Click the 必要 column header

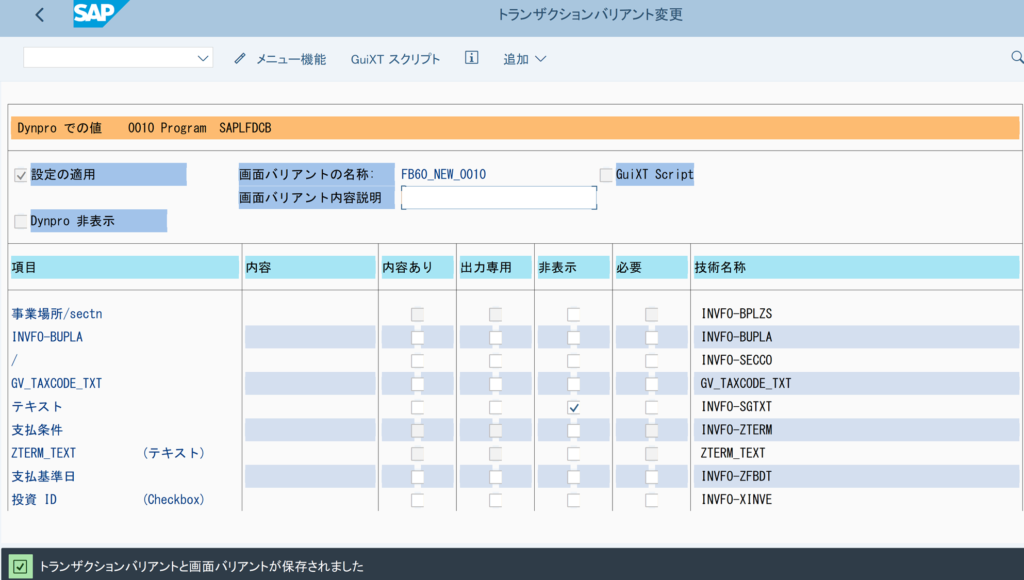651,267
